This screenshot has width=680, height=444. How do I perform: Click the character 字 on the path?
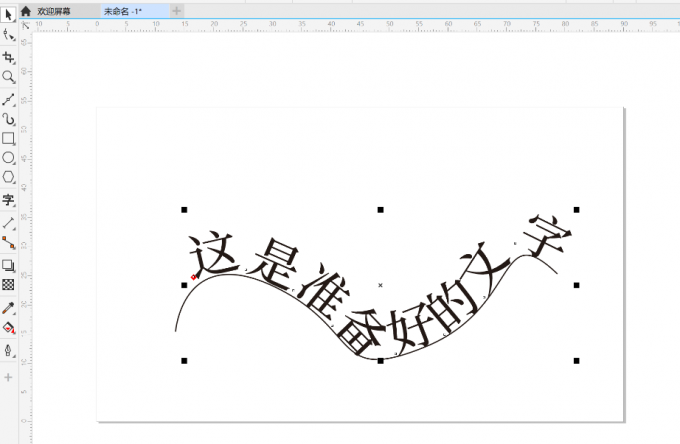tap(547, 235)
